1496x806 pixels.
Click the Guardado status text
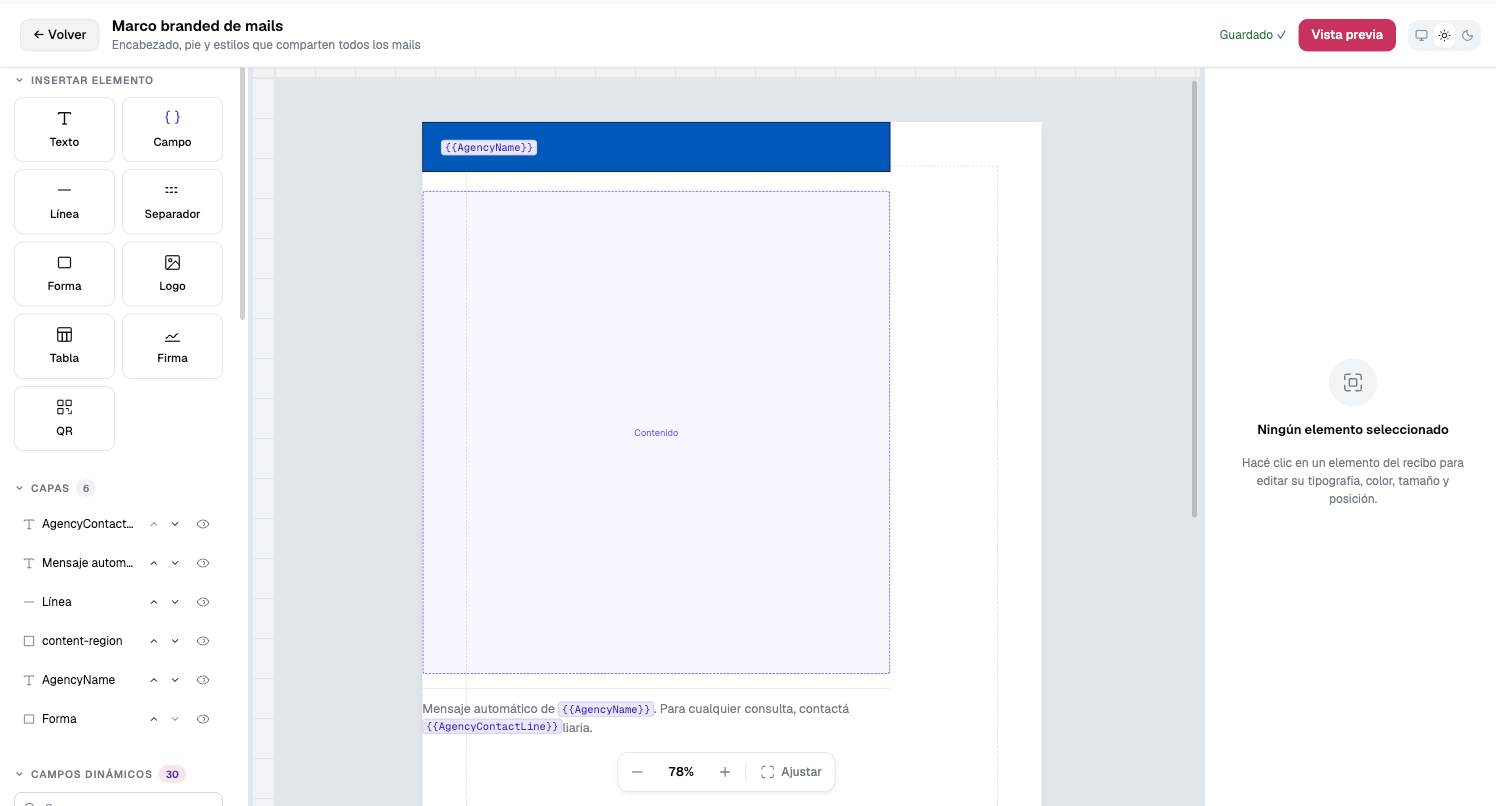pyautogui.click(x=1253, y=35)
